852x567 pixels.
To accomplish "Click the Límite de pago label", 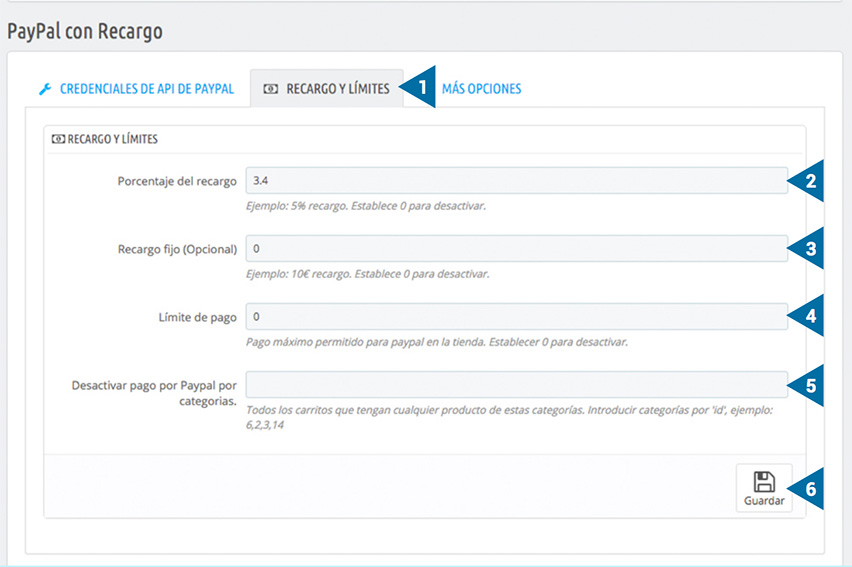I will tap(198, 317).
